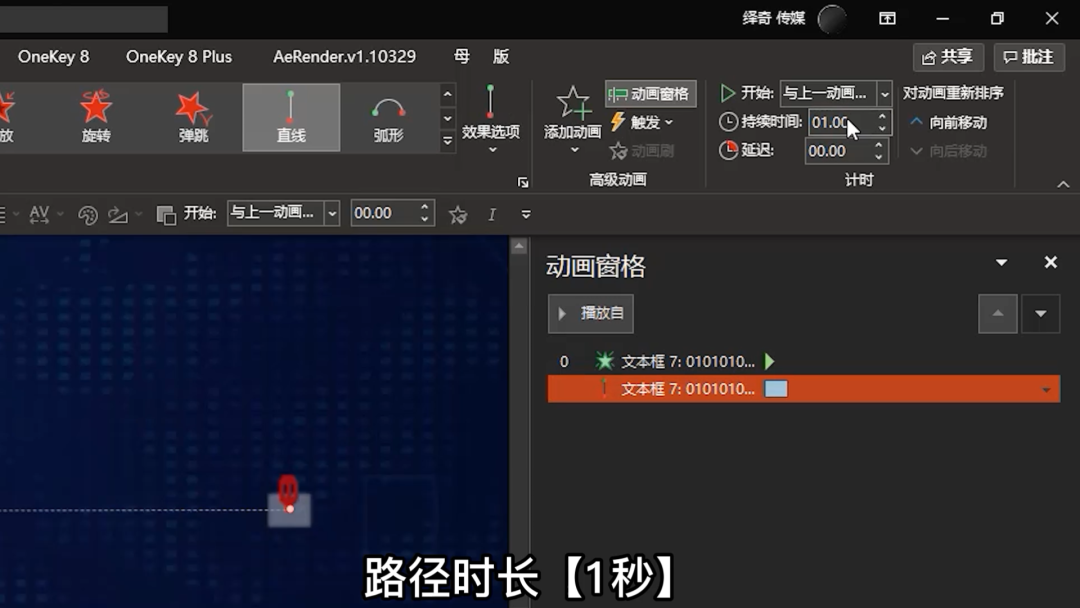Choose the 弧形 arc path animation
The image size is (1080, 608).
point(388,117)
